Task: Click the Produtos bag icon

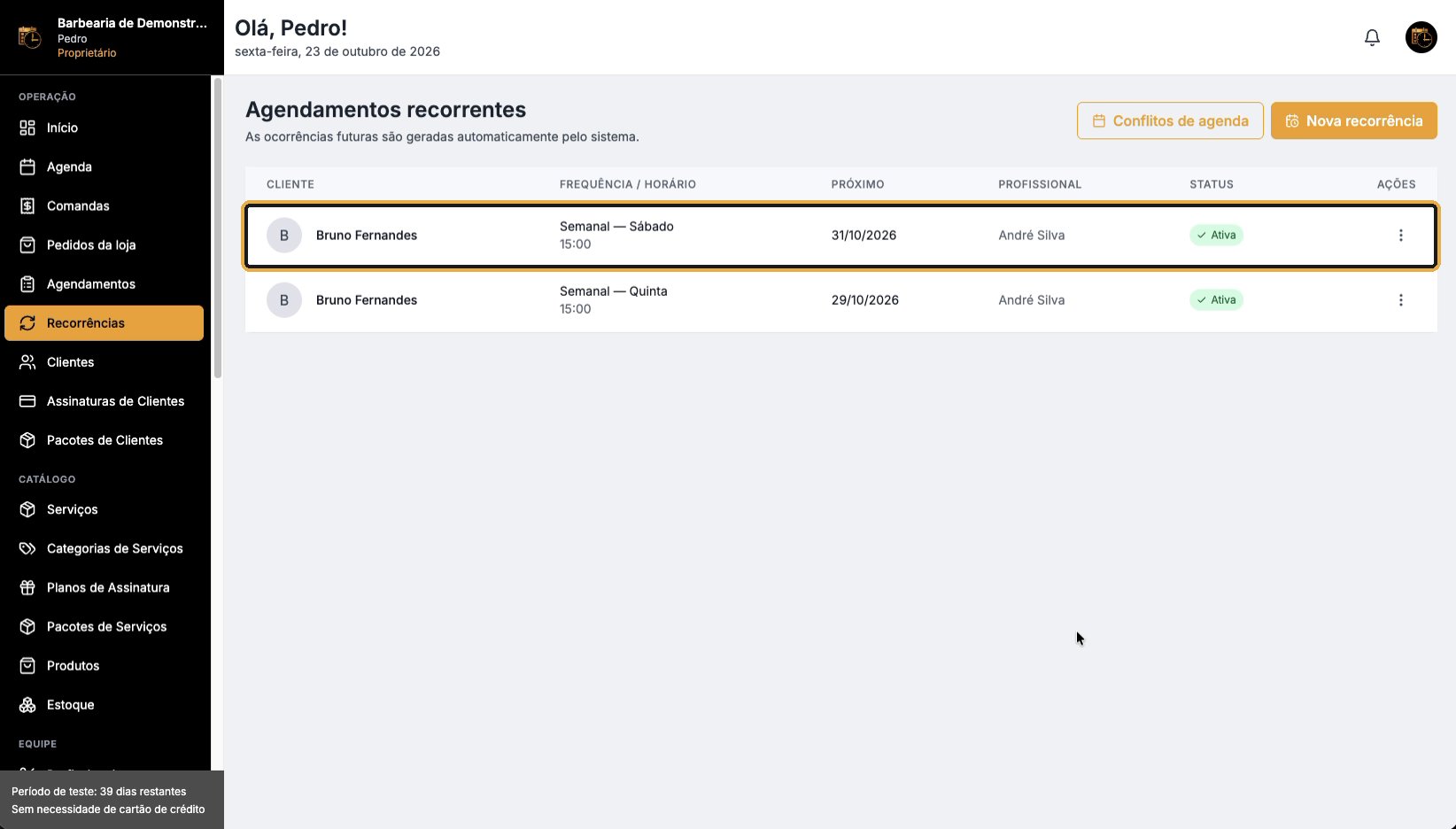Action: click(x=27, y=665)
